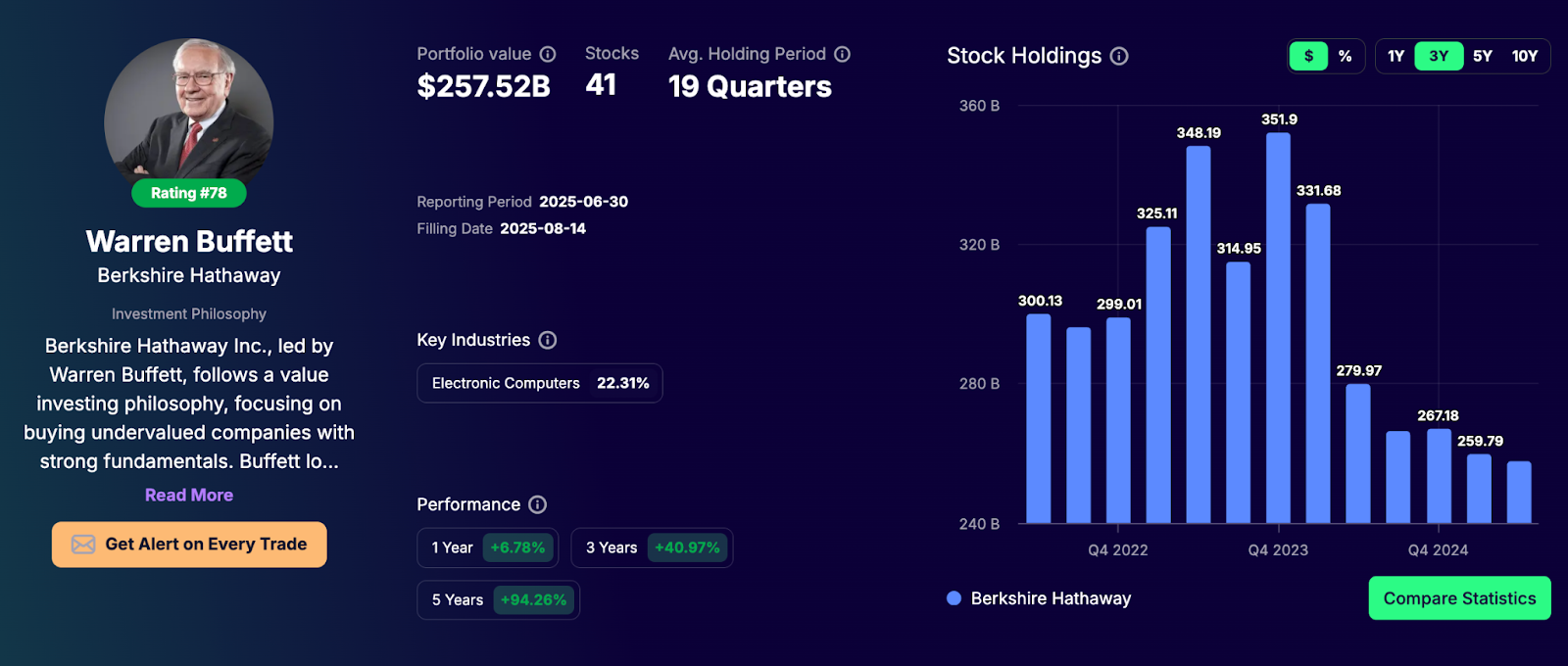Click the Stock Holdings info icon

[1119, 56]
